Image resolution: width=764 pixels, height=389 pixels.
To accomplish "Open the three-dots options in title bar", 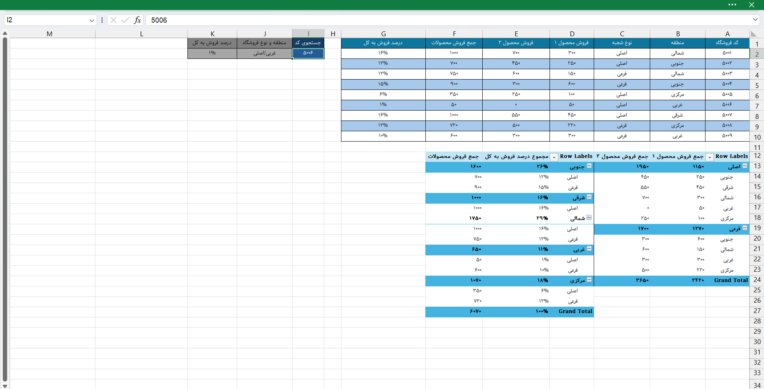I will coord(732,4).
